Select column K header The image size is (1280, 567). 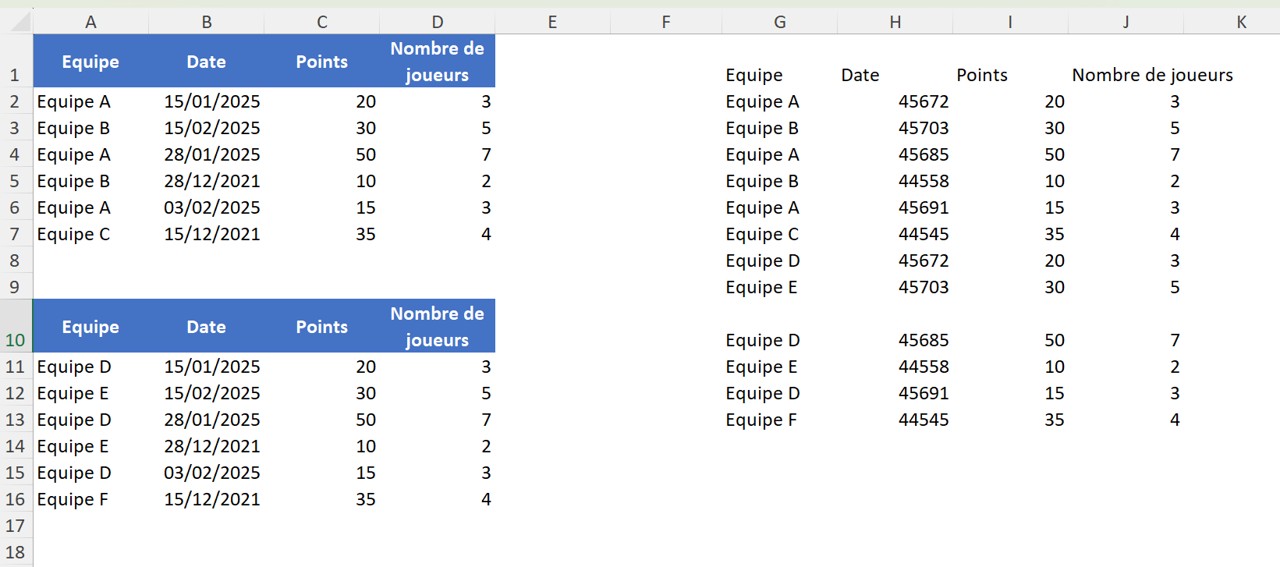(1241, 22)
